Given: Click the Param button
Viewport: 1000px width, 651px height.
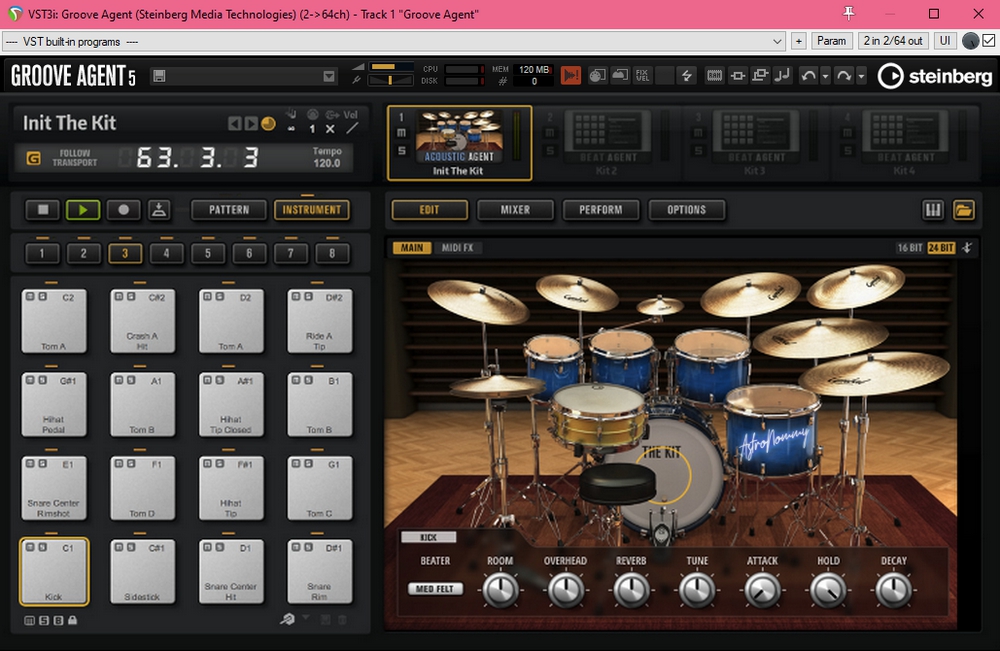Looking at the screenshot, I should 832,41.
